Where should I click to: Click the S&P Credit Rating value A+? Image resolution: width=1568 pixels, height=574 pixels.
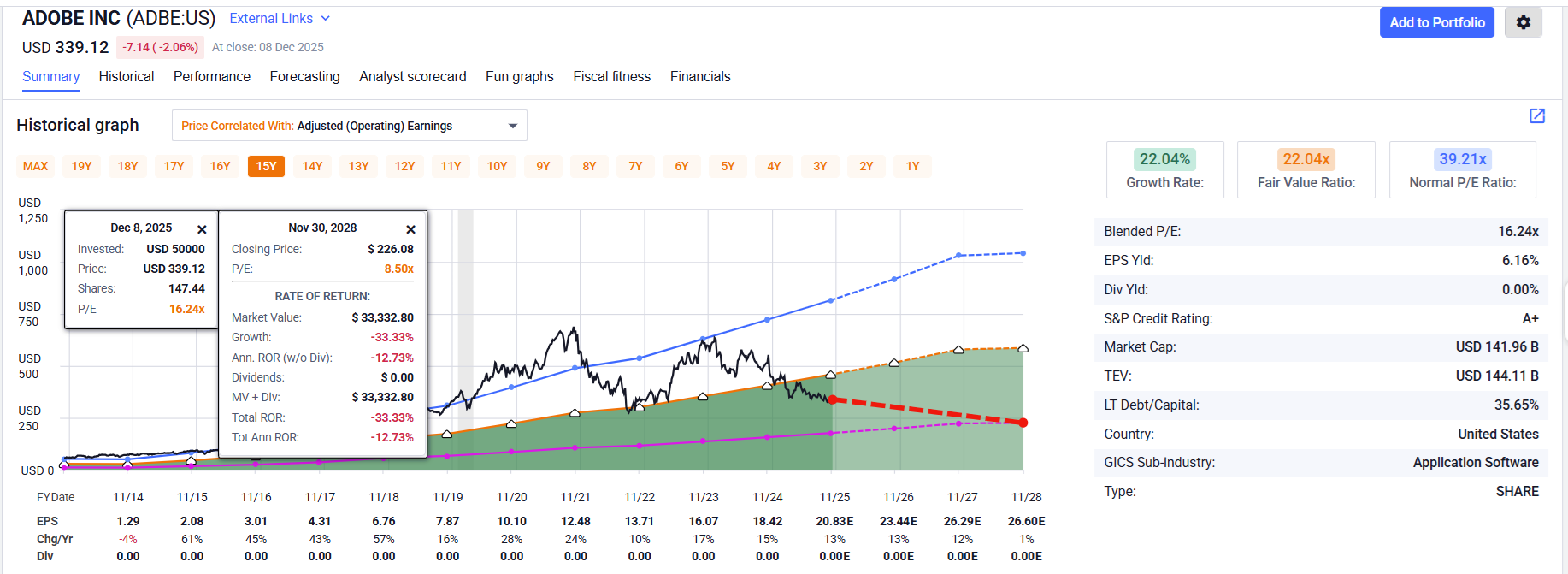click(x=1530, y=318)
